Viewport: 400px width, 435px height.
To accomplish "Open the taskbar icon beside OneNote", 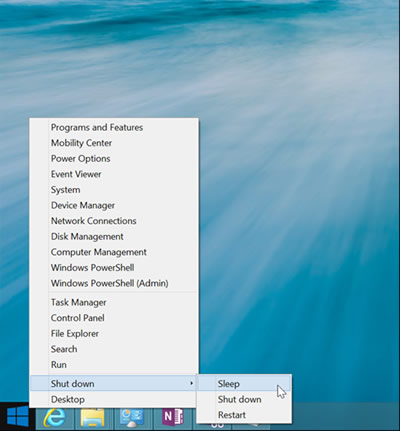I will 132,418.
